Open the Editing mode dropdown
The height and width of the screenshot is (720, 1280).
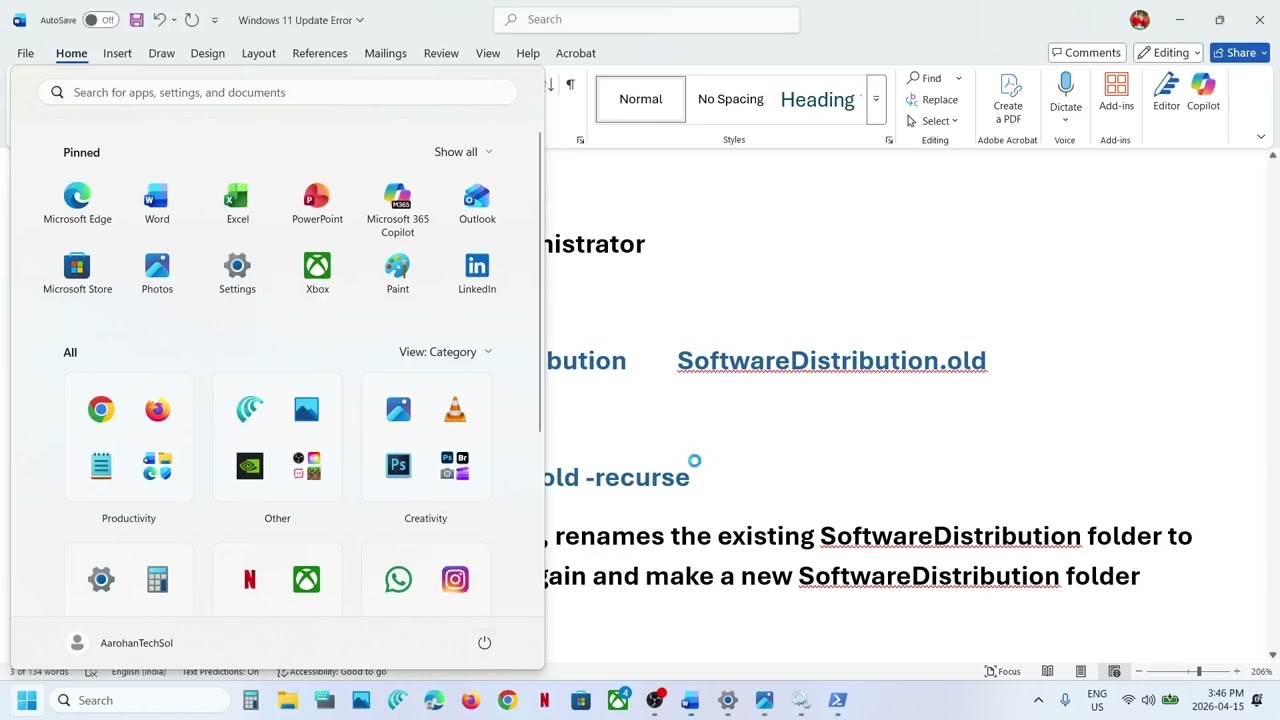(x=1168, y=53)
